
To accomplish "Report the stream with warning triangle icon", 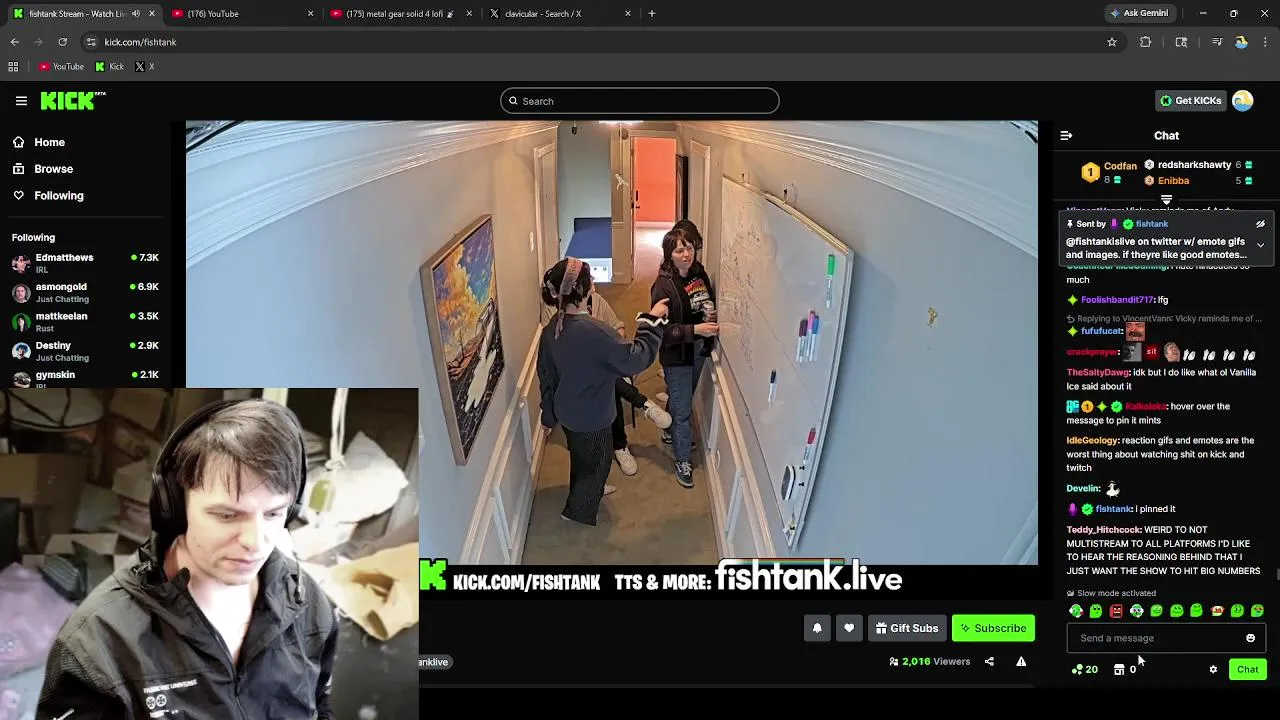I will coord(1021,661).
